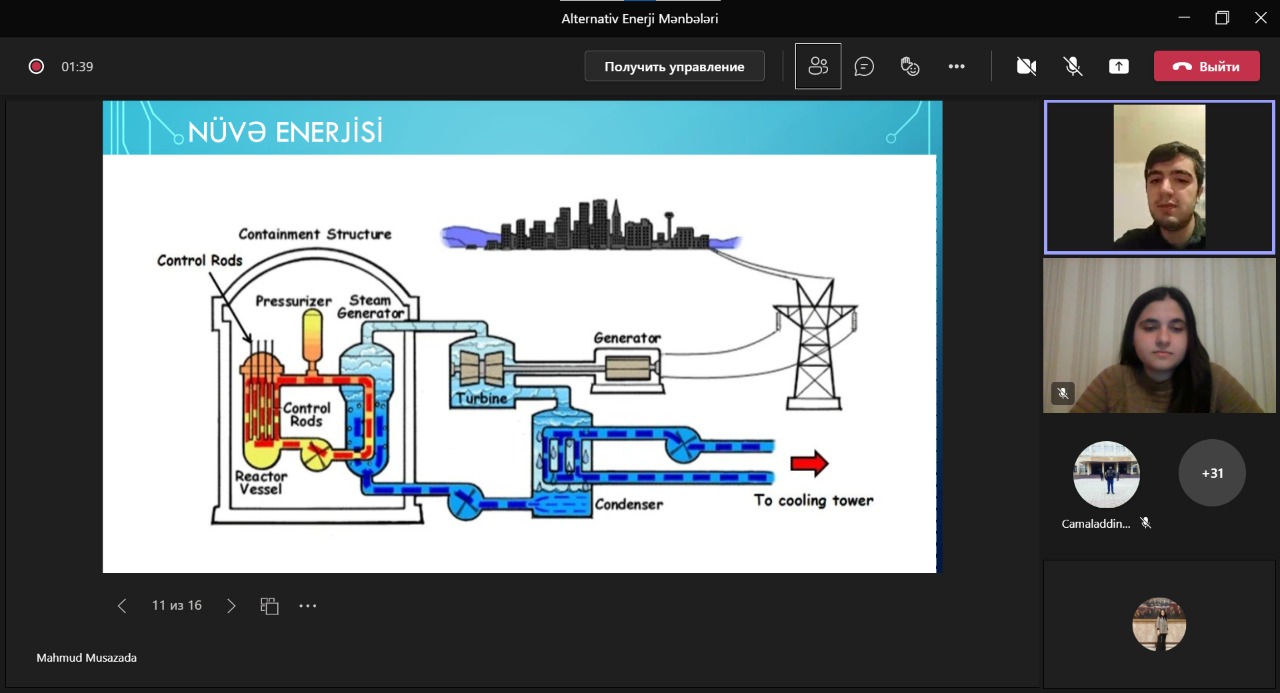Select the highlighted speaker video tile
Image resolution: width=1280 pixels, height=693 pixels.
pyautogui.click(x=1159, y=177)
